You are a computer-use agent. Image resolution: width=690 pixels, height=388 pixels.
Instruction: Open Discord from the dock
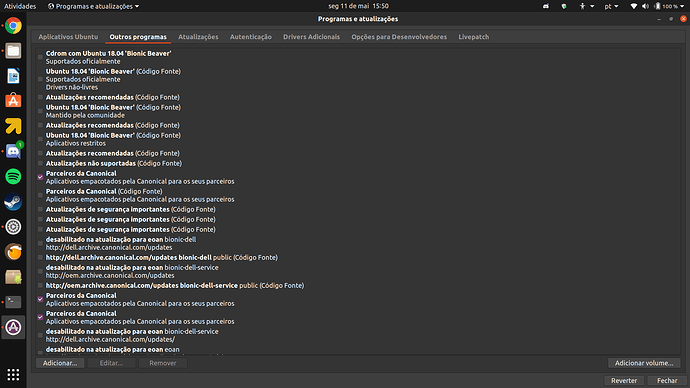coord(13,151)
